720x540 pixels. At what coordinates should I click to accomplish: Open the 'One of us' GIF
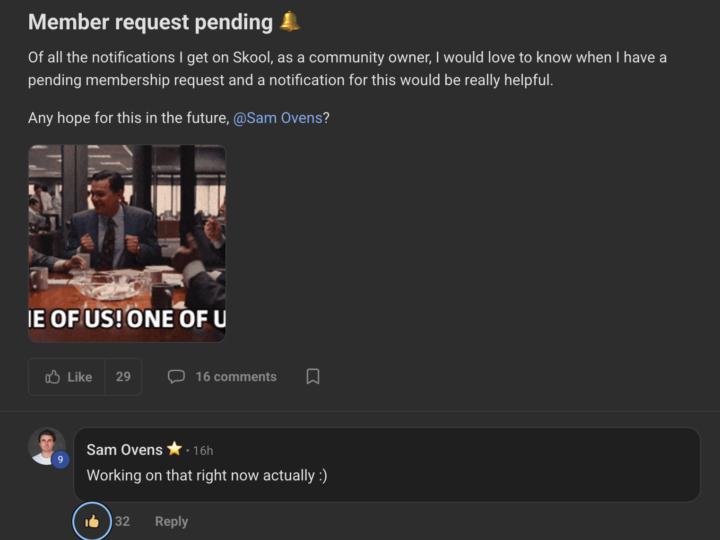pos(127,243)
